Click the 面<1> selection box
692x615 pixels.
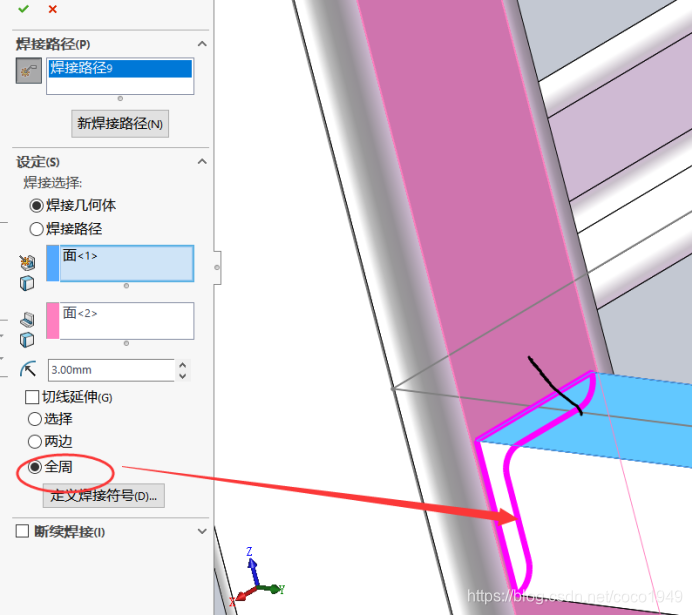coord(127,263)
